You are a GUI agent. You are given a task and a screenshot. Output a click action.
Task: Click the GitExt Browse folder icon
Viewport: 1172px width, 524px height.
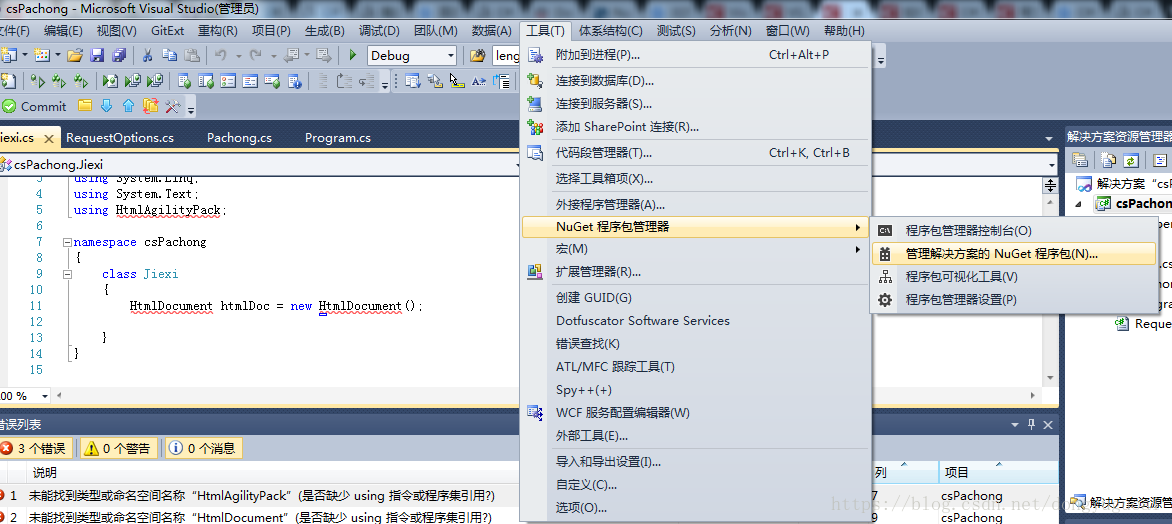tap(85, 106)
